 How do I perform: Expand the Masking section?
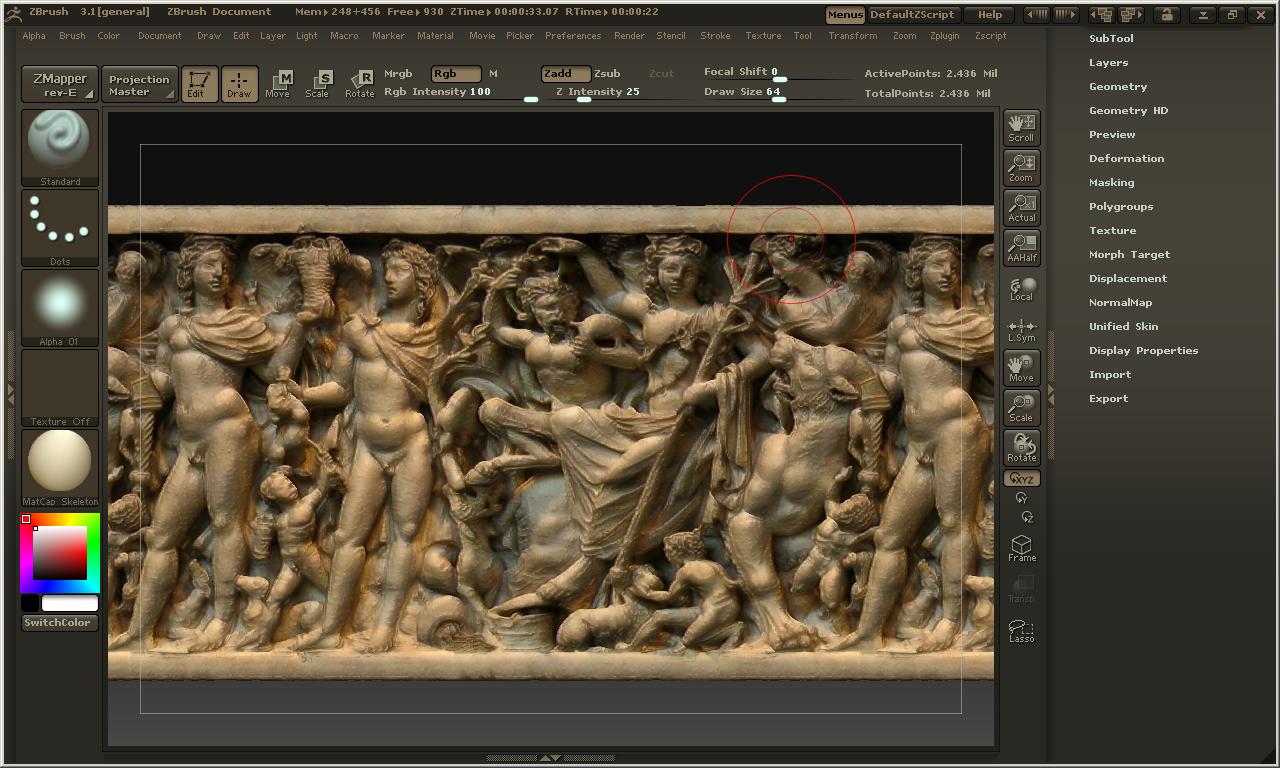point(1111,182)
